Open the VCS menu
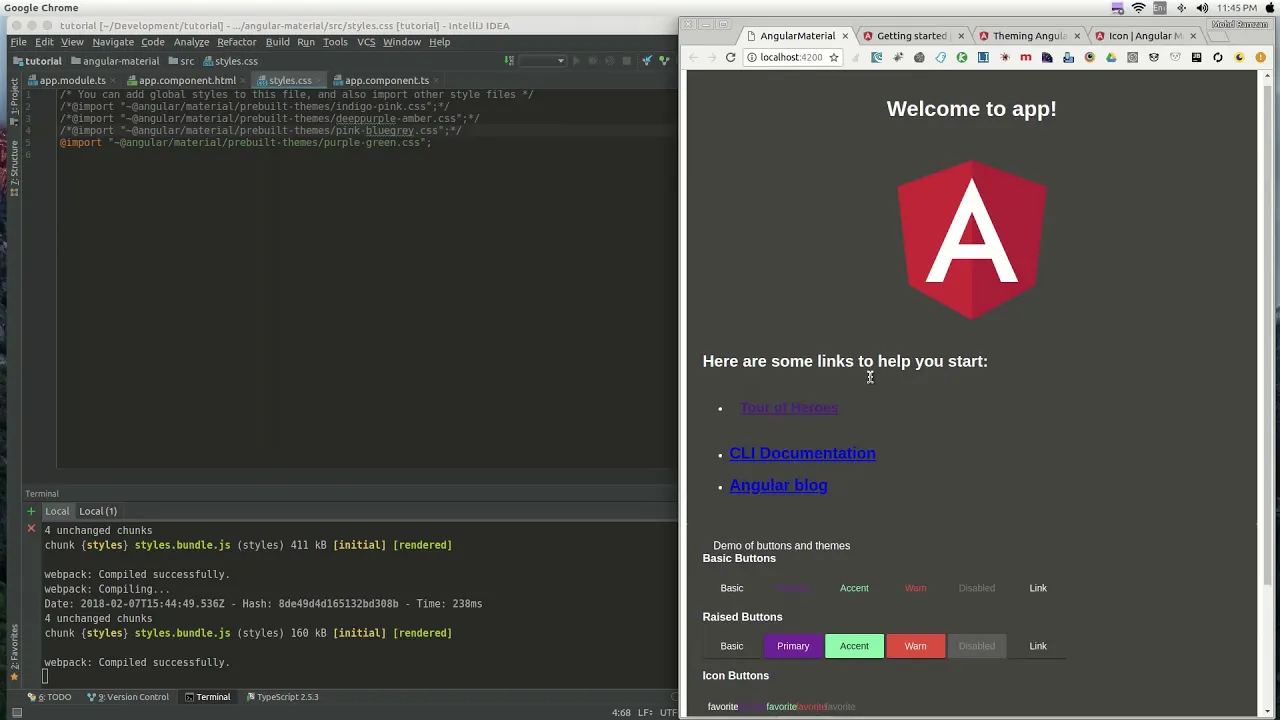 (x=366, y=42)
